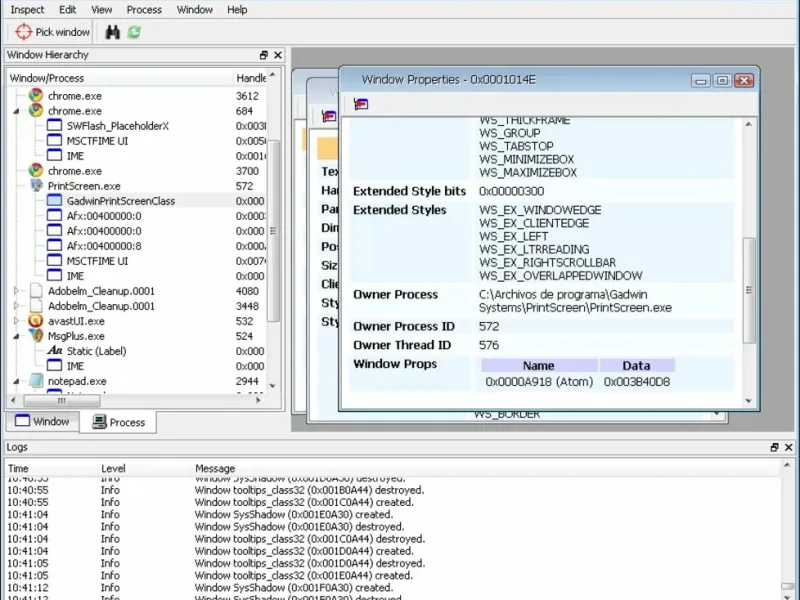Click the GadwinPrintScreenClass window icon

(54, 201)
